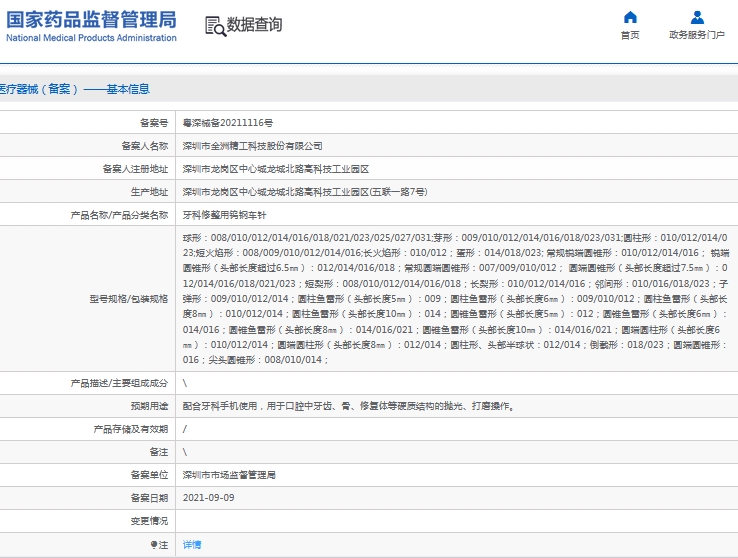Click the 型号规格/包装规格 label
Screen dimensions: 738x558
click(128, 299)
